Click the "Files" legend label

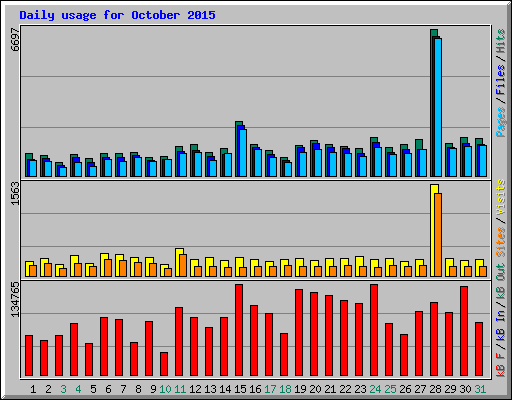[x=501, y=80]
